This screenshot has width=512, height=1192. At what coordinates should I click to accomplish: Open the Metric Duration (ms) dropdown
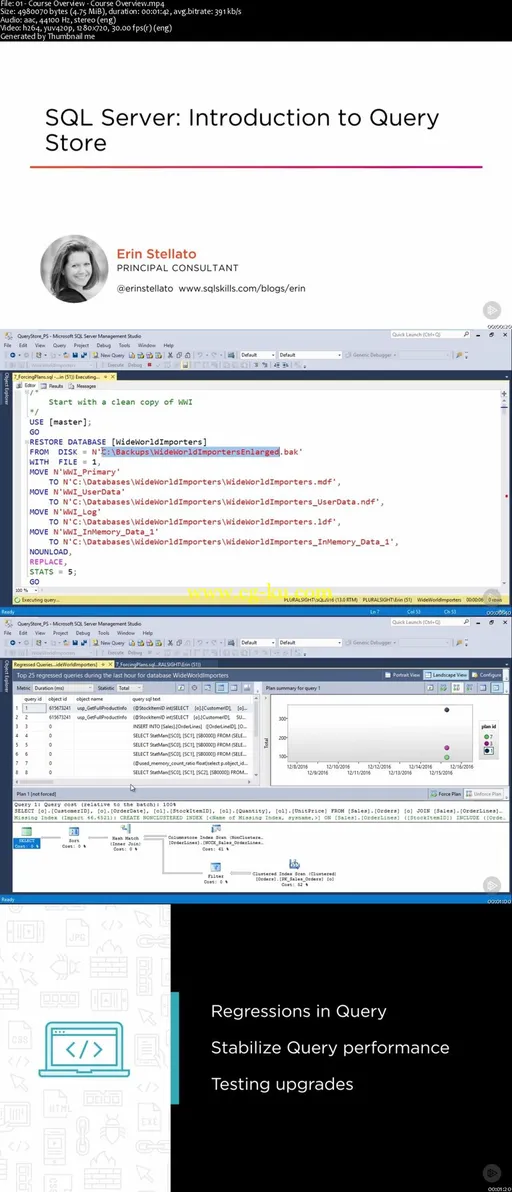62,688
